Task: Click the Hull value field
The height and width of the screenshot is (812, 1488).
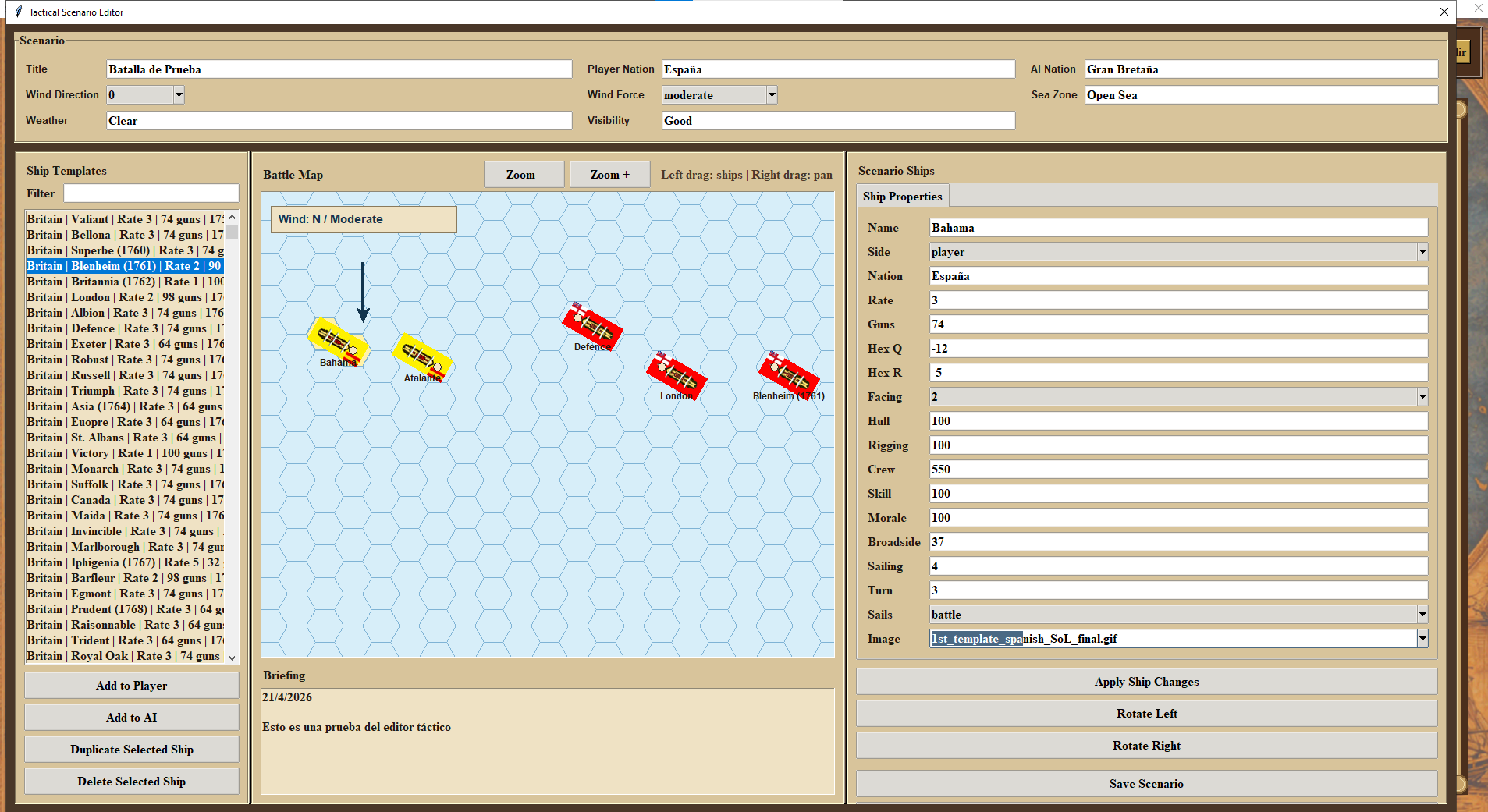Action: point(1178,420)
